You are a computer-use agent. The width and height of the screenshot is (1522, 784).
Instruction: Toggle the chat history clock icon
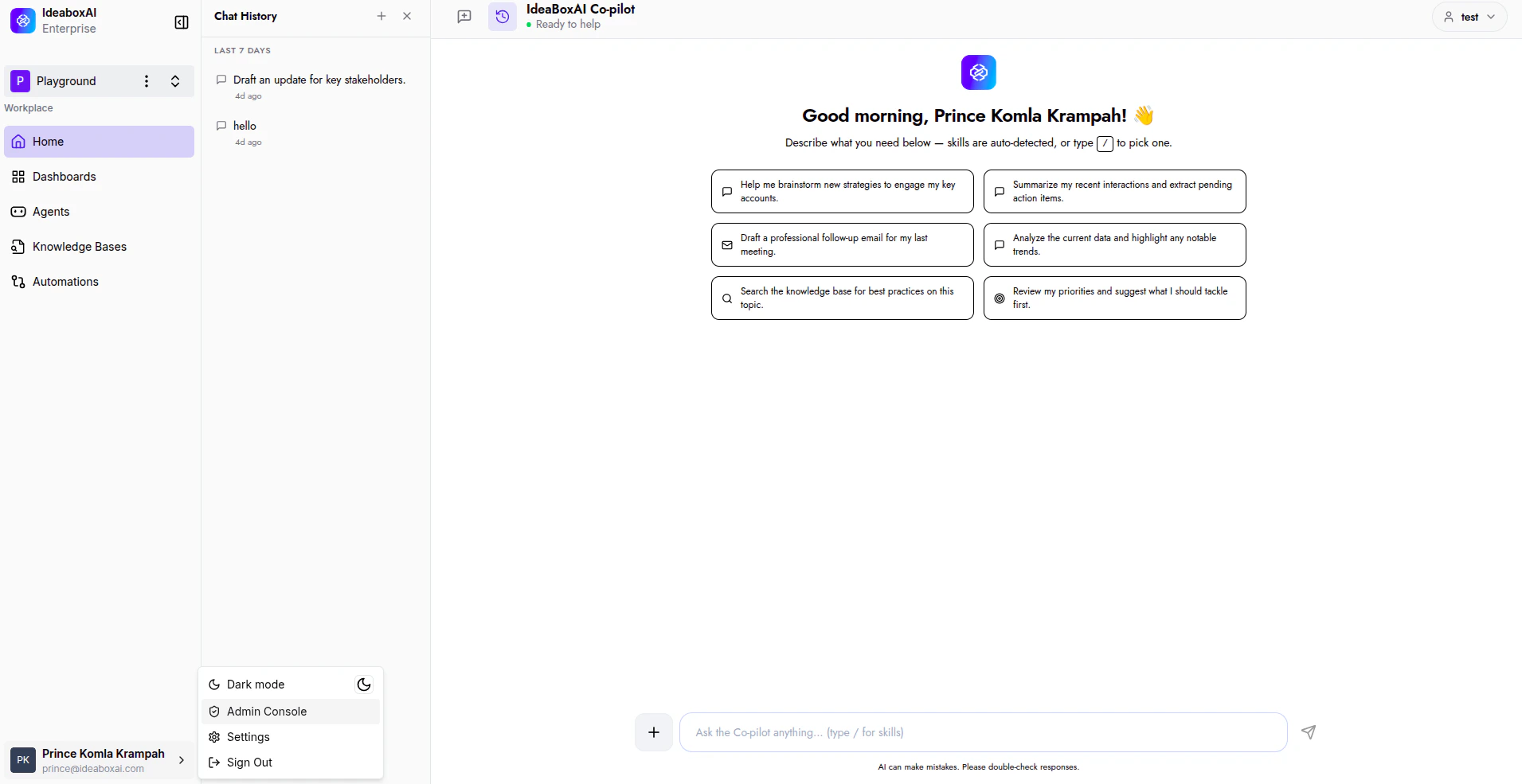503,17
